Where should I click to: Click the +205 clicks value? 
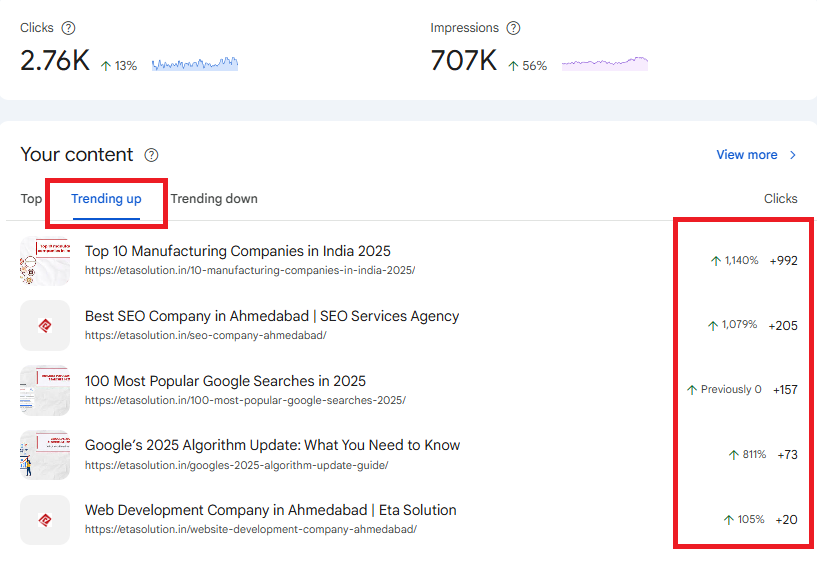(783, 326)
